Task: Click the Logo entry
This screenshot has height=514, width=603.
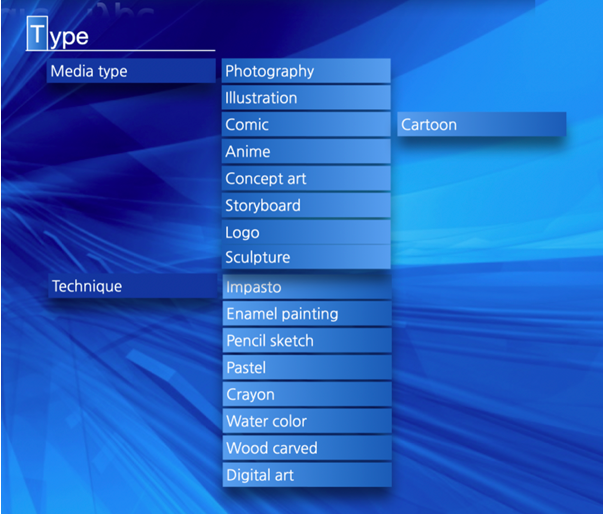Action: click(x=306, y=232)
